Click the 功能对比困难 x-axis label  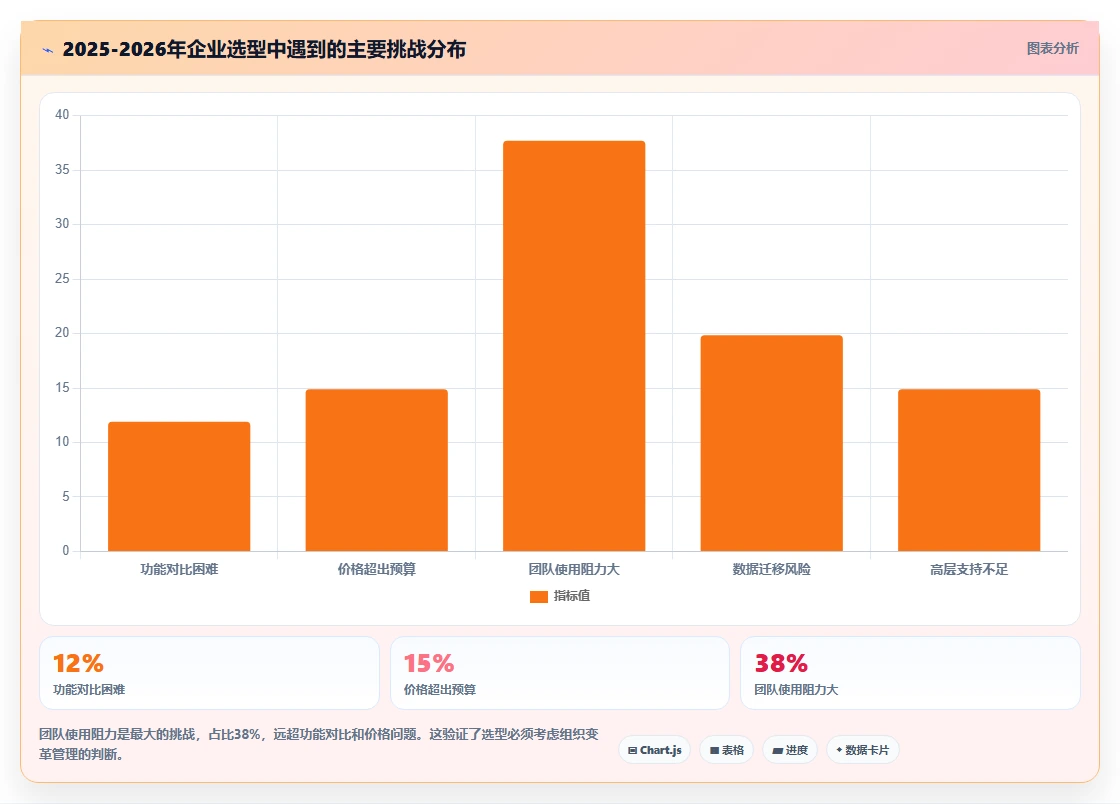pos(179,569)
